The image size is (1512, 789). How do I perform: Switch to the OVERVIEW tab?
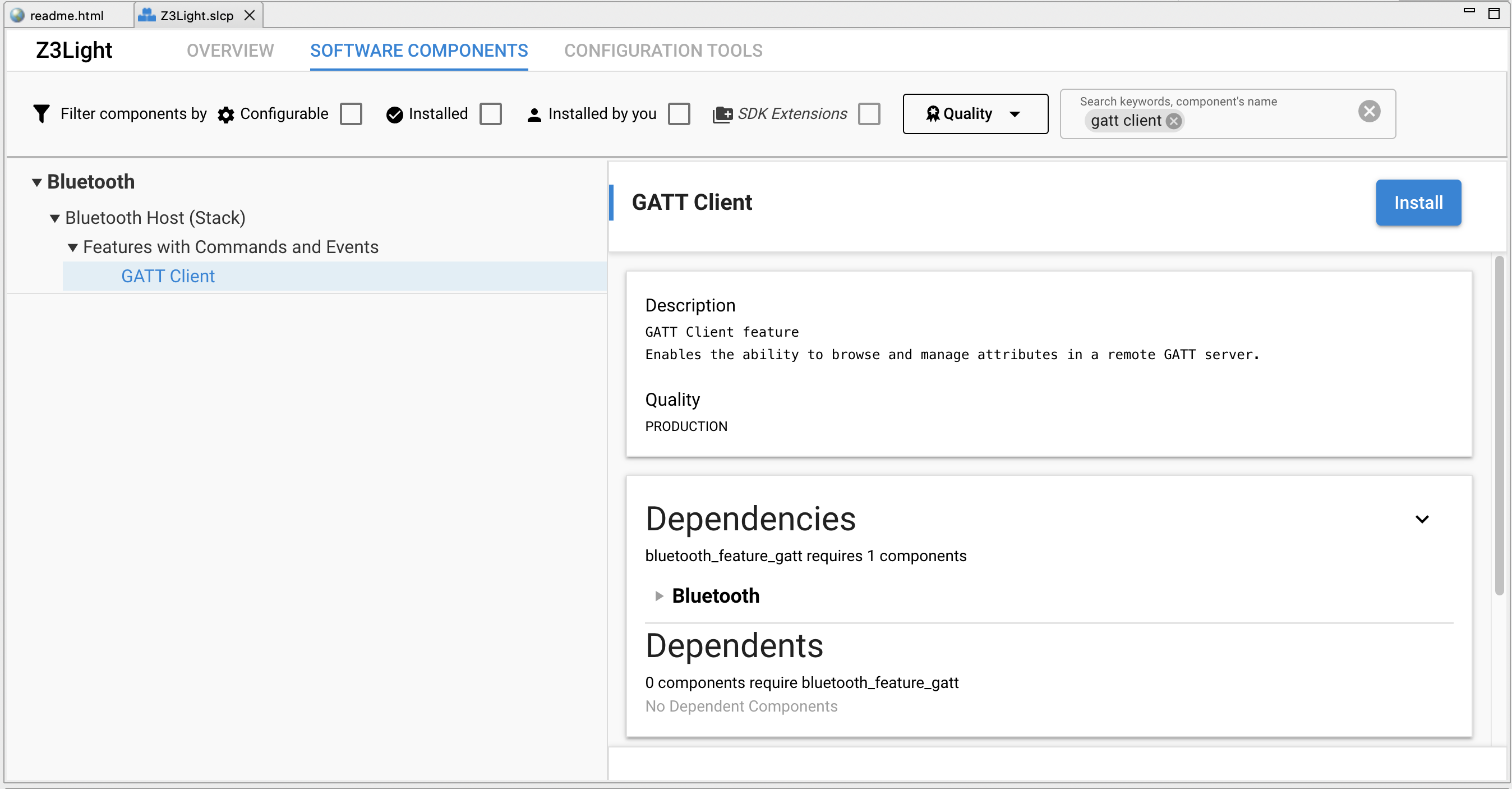230,51
